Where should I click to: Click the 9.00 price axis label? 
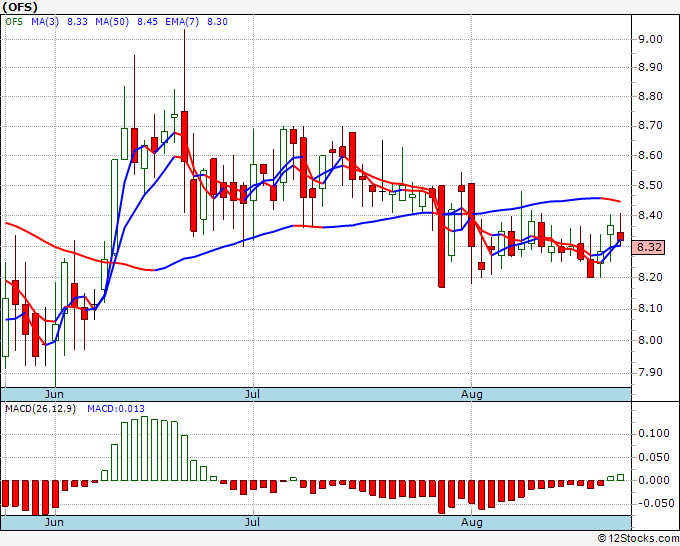(651, 39)
